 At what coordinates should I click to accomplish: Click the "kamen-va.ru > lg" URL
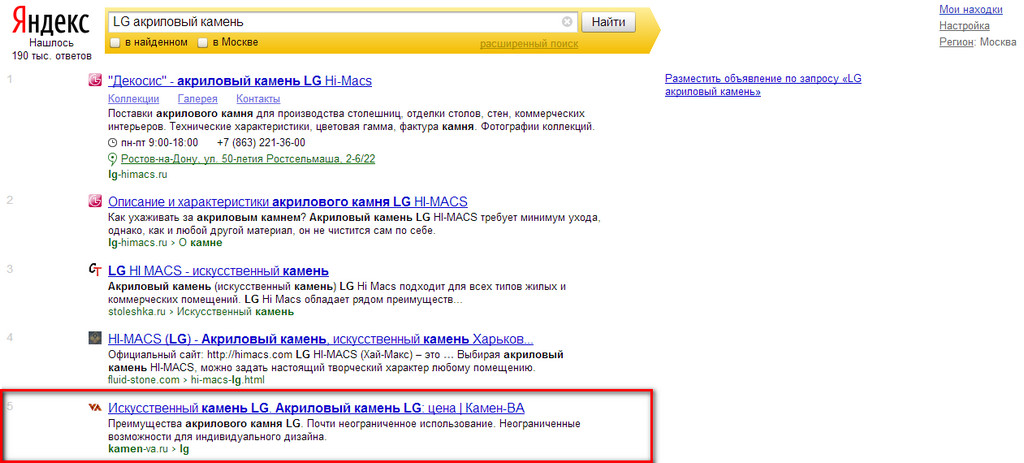coord(148,449)
